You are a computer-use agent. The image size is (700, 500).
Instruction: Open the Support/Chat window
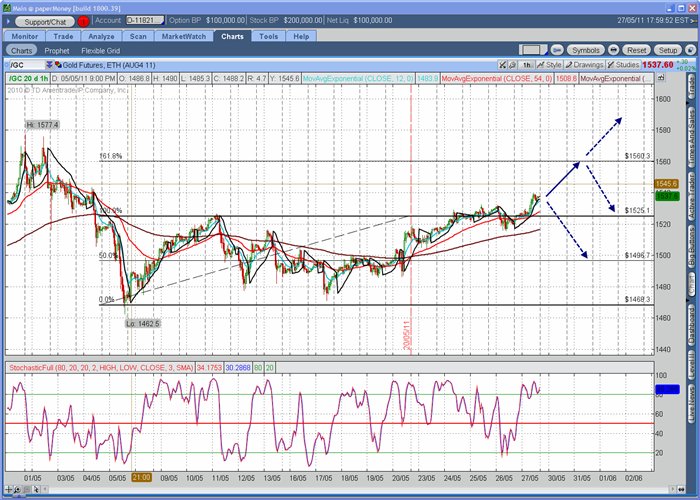pos(45,21)
